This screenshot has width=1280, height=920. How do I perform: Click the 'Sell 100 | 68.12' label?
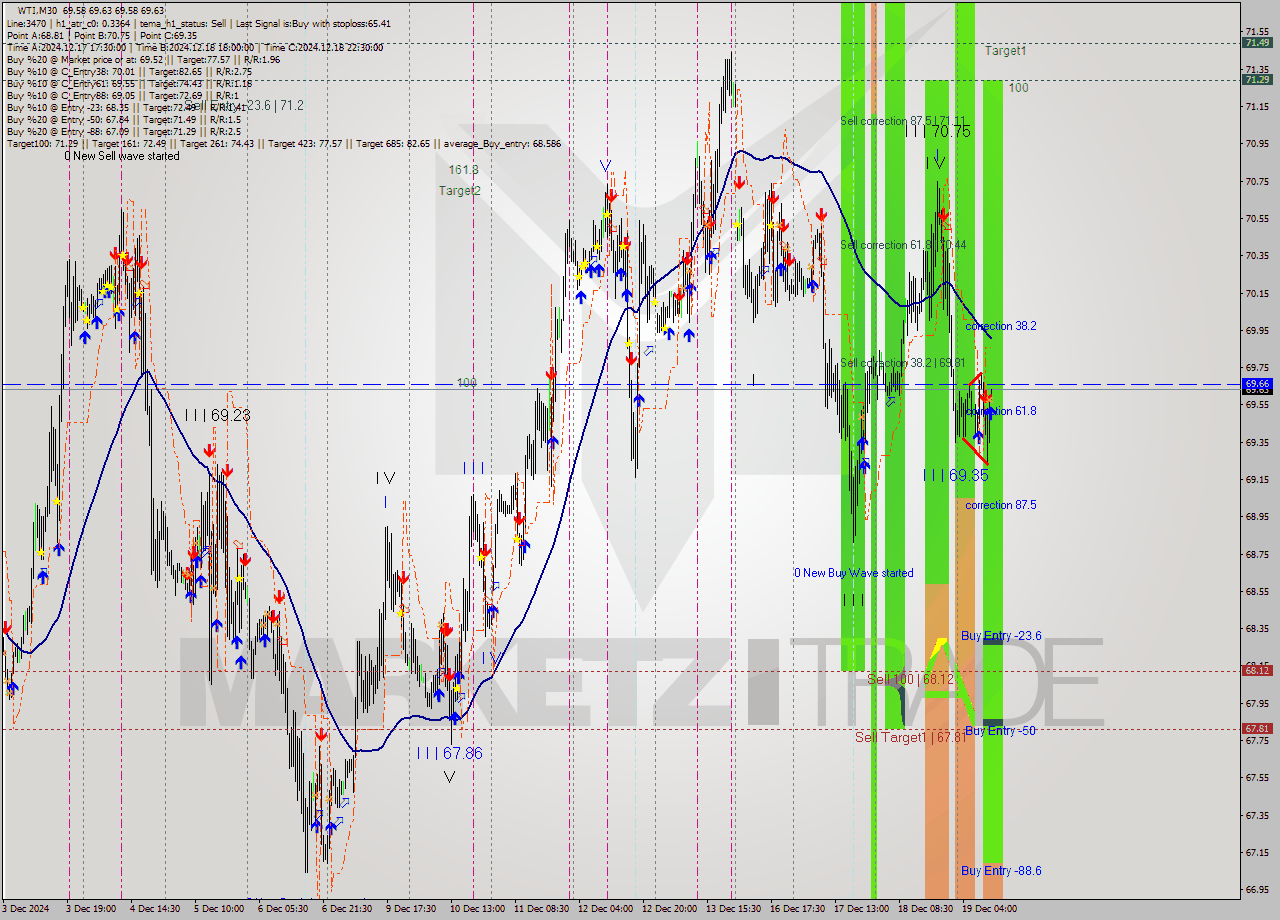click(x=910, y=679)
